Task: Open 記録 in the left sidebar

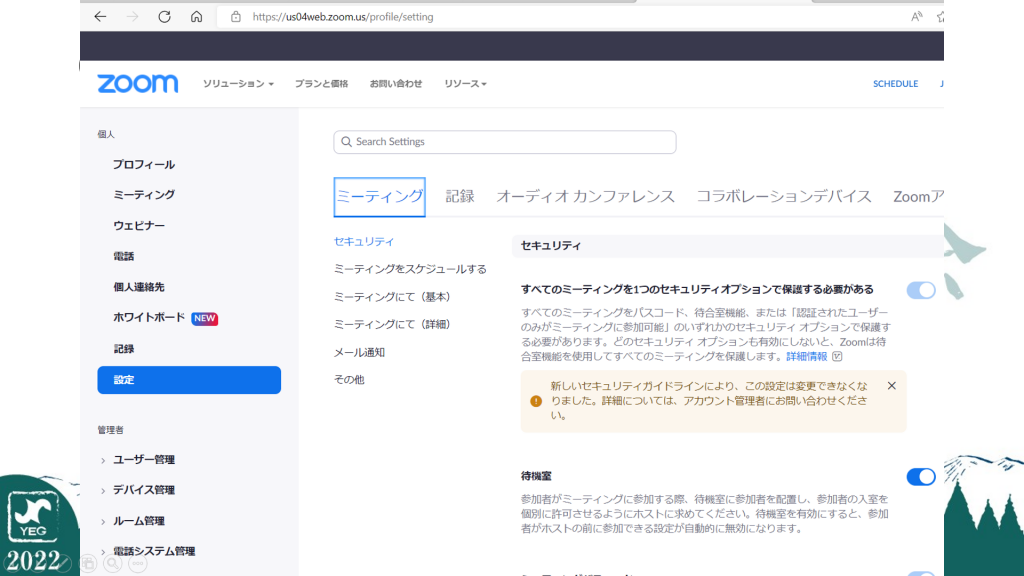Action: (123, 349)
